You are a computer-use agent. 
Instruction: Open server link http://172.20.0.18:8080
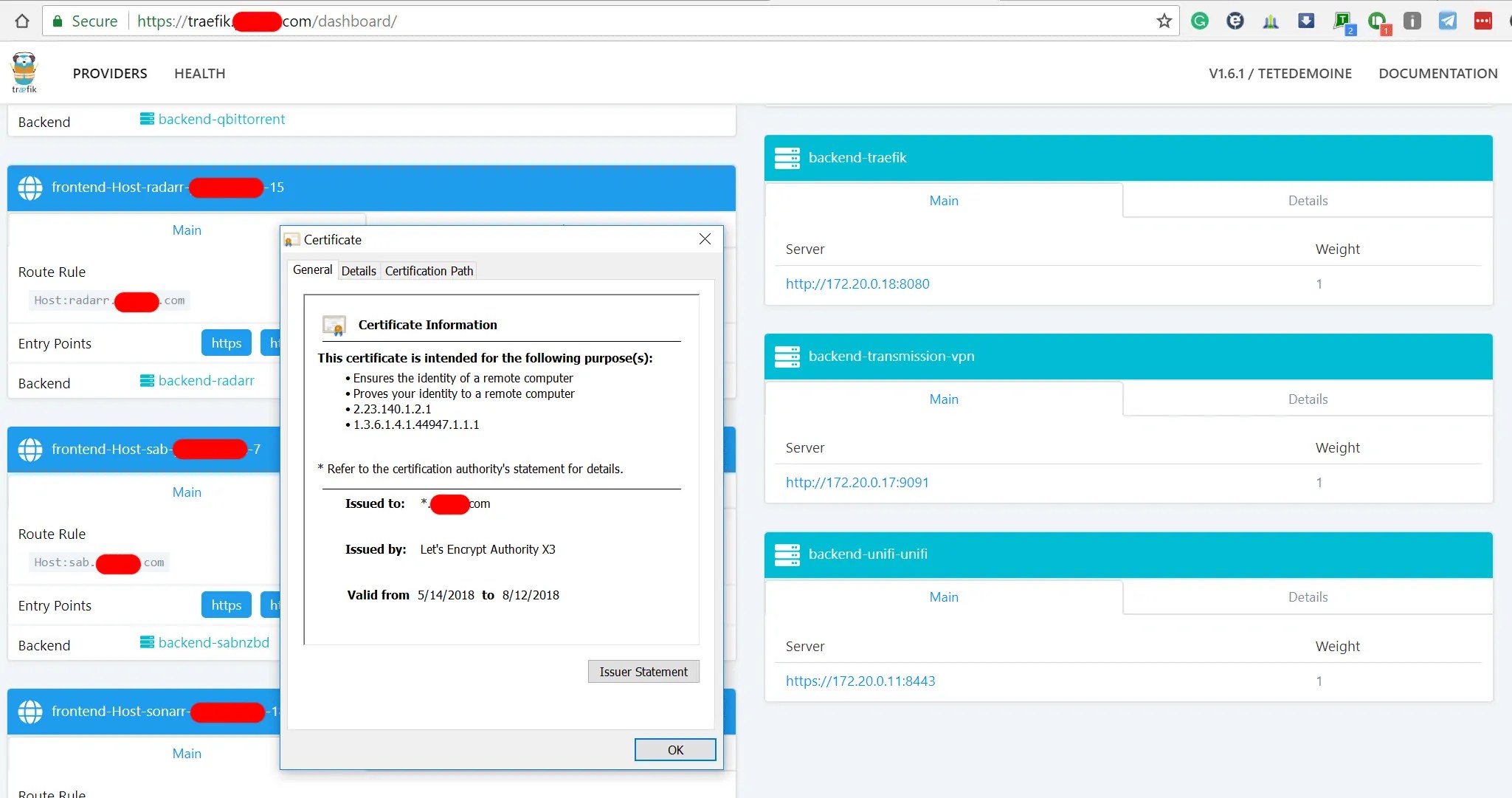857,284
